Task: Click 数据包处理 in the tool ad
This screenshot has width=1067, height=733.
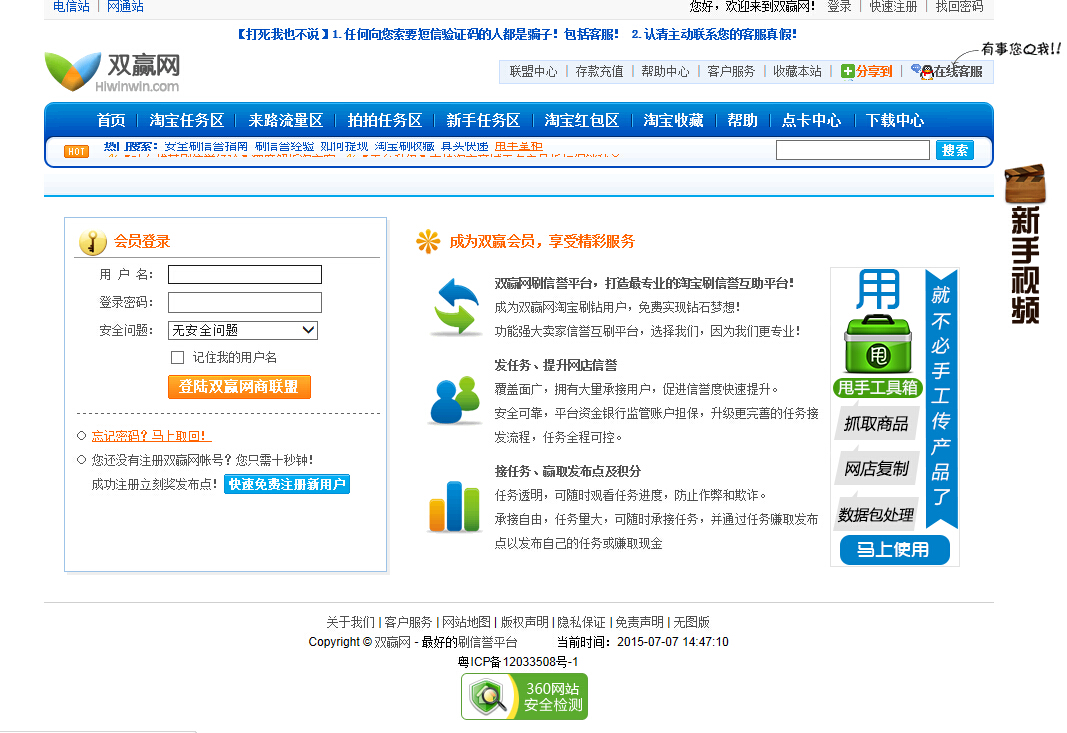Action: point(876,515)
